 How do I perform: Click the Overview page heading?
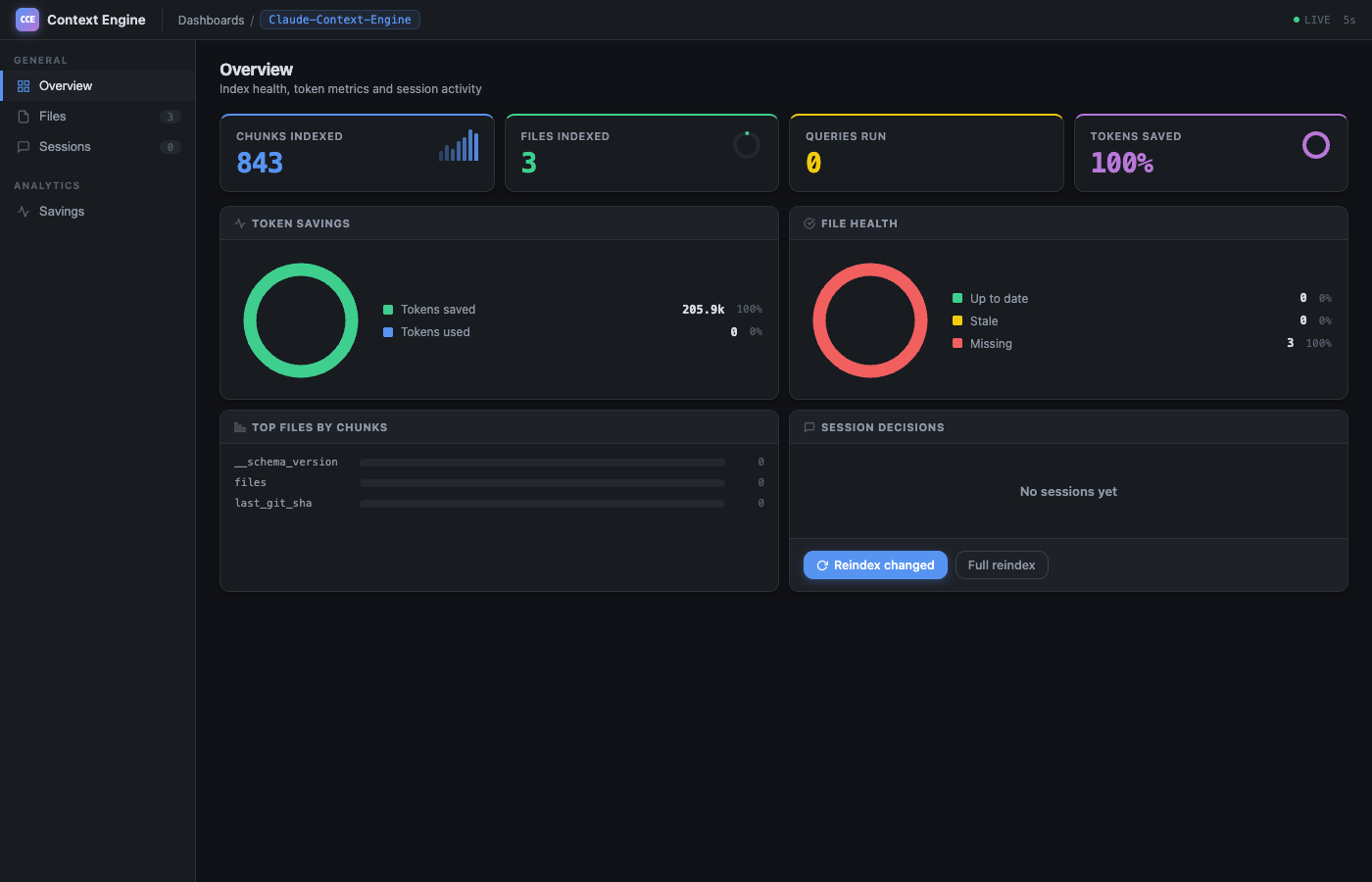click(256, 70)
